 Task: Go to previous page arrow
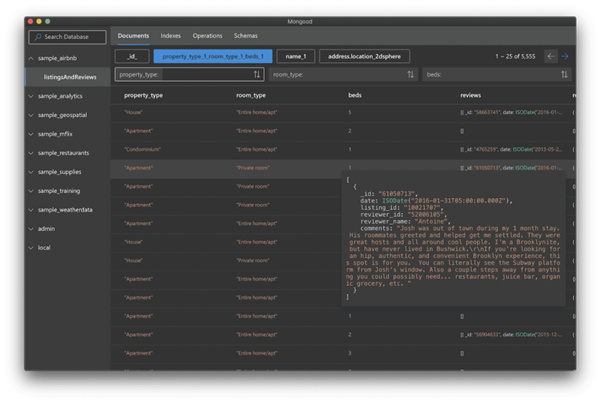pyautogui.click(x=551, y=57)
